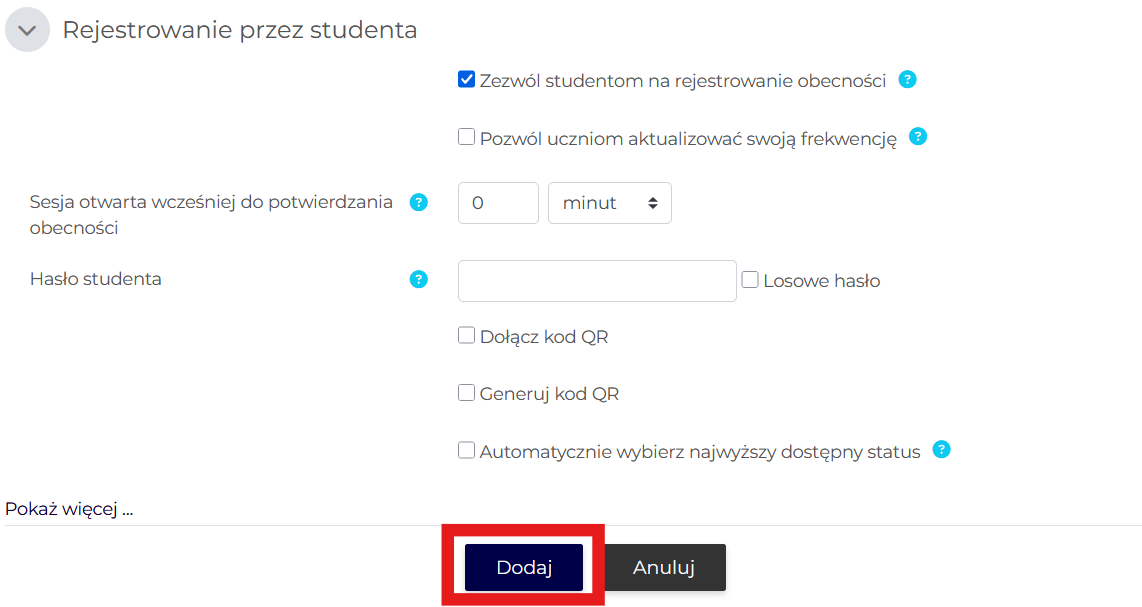Click help icon for 'Automatycznie wybierz najwyższy dostępny status'
The image size is (1142, 607).
pyautogui.click(x=941, y=450)
